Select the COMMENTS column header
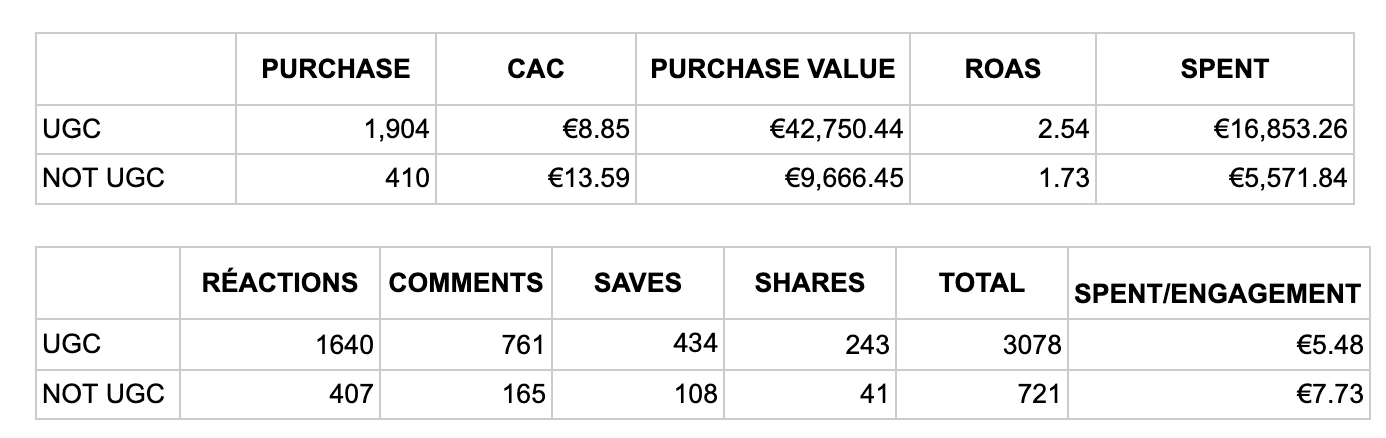 [466, 283]
